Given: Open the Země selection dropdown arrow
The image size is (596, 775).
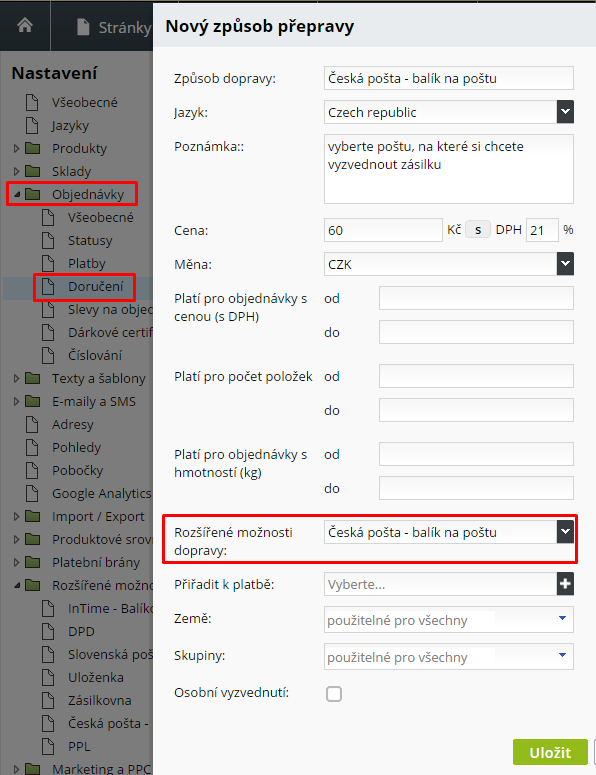Looking at the screenshot, I should pyautogui.click(x=562, y=618).
